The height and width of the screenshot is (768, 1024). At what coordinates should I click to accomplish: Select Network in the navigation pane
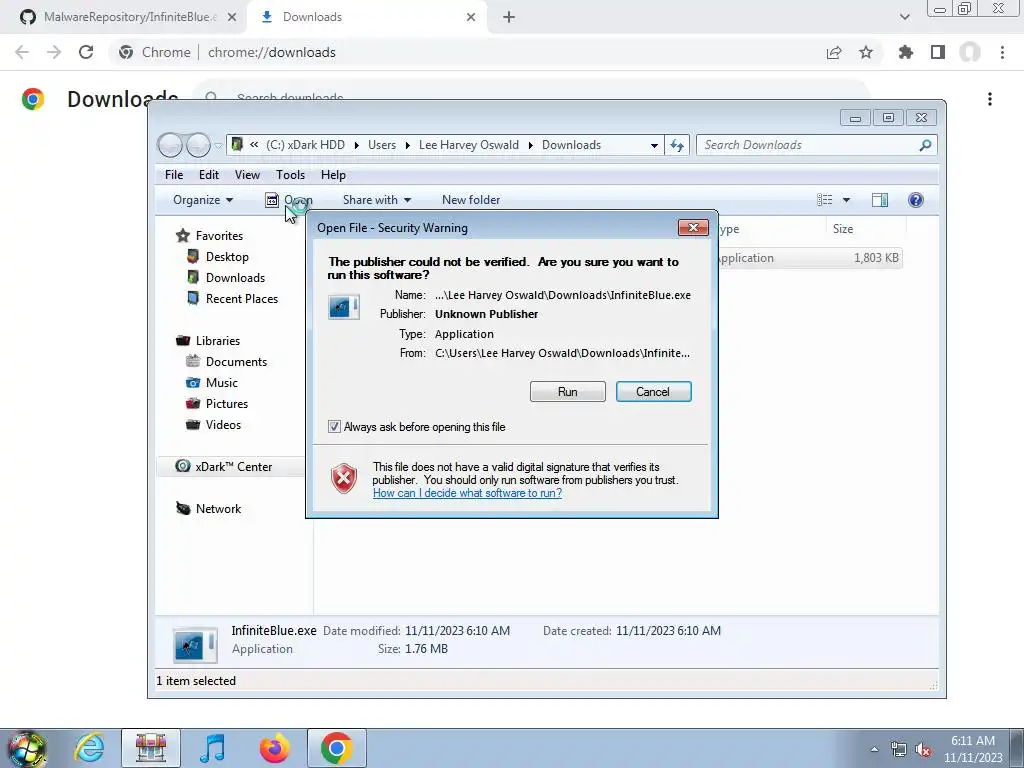(218, 509)
